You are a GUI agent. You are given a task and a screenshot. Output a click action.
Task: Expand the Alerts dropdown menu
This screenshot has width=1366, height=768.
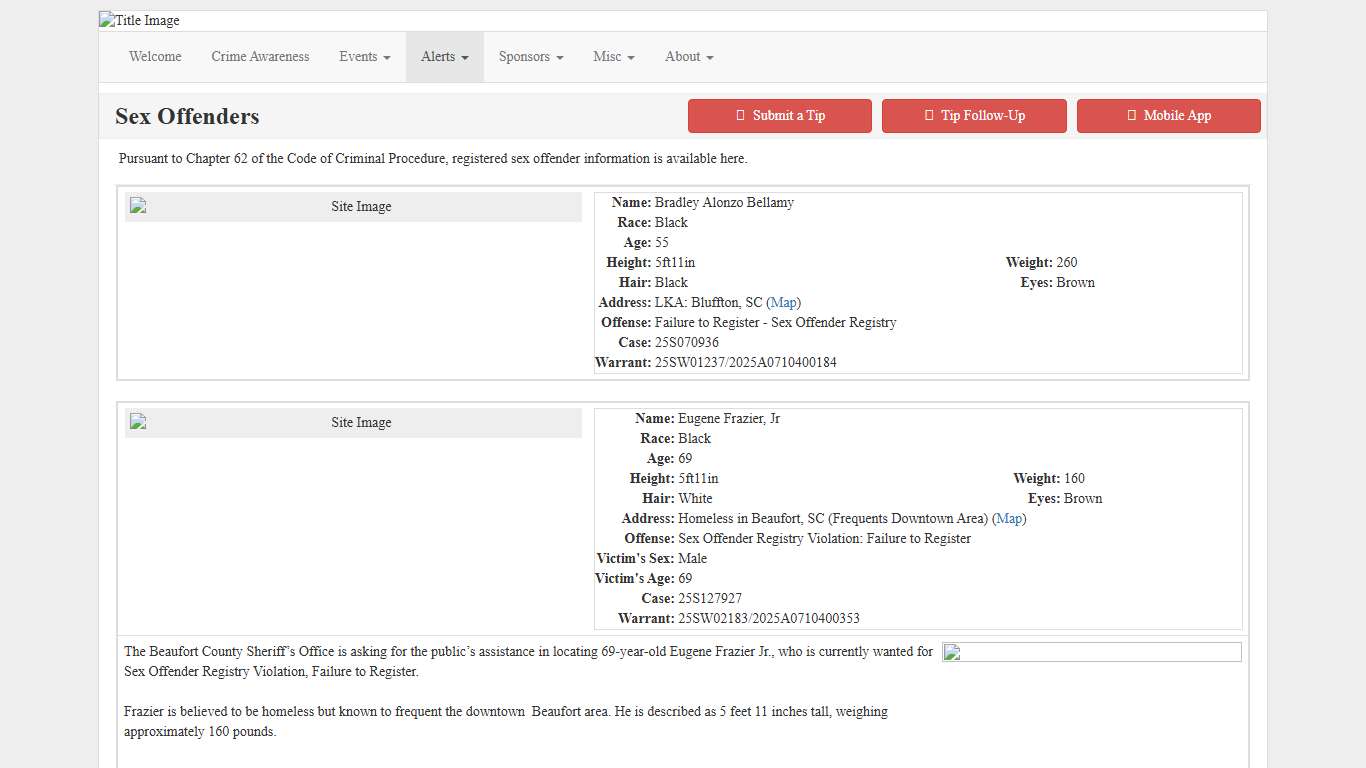point(444,57)
